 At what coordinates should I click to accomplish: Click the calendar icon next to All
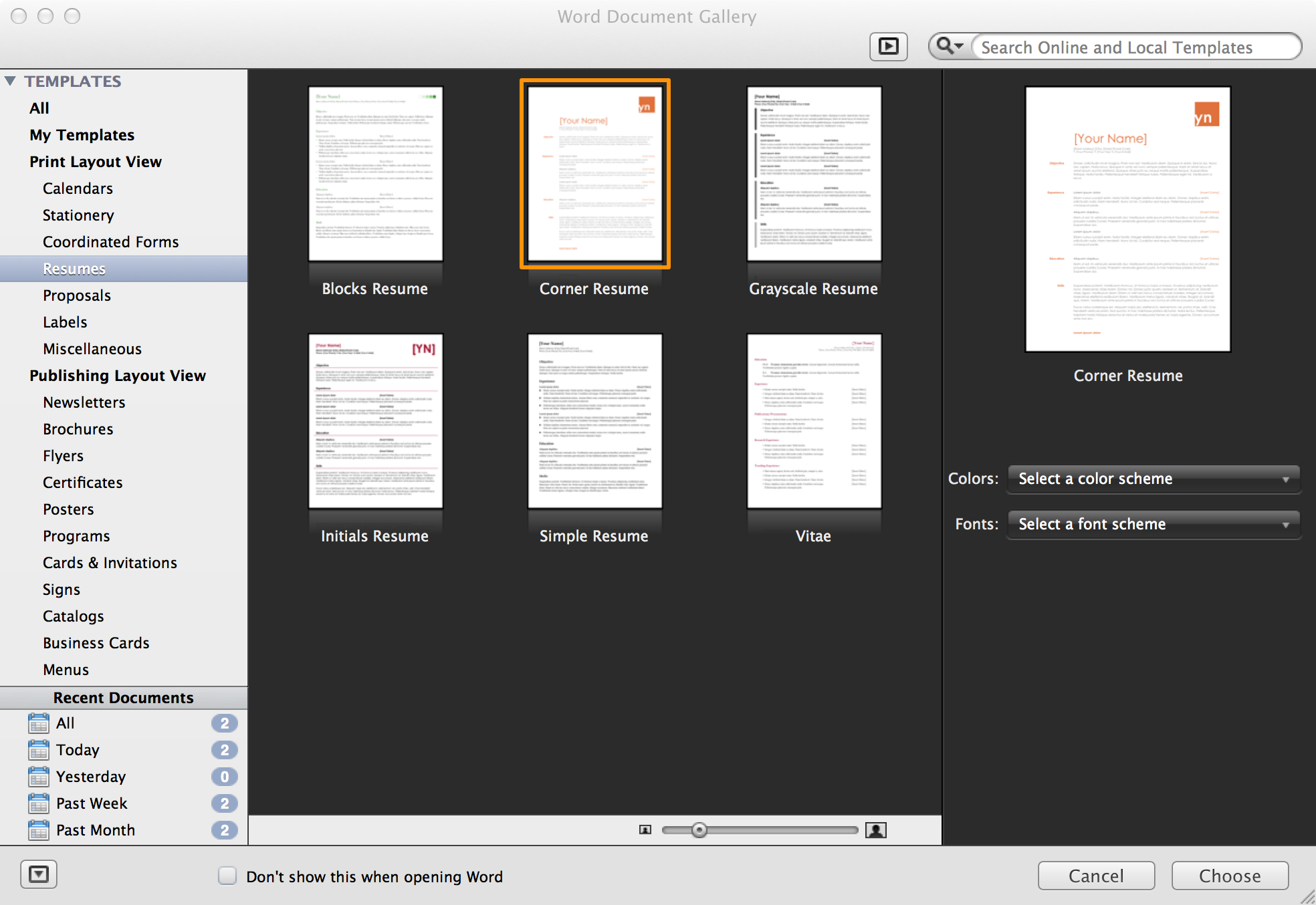tap(39, 723)
